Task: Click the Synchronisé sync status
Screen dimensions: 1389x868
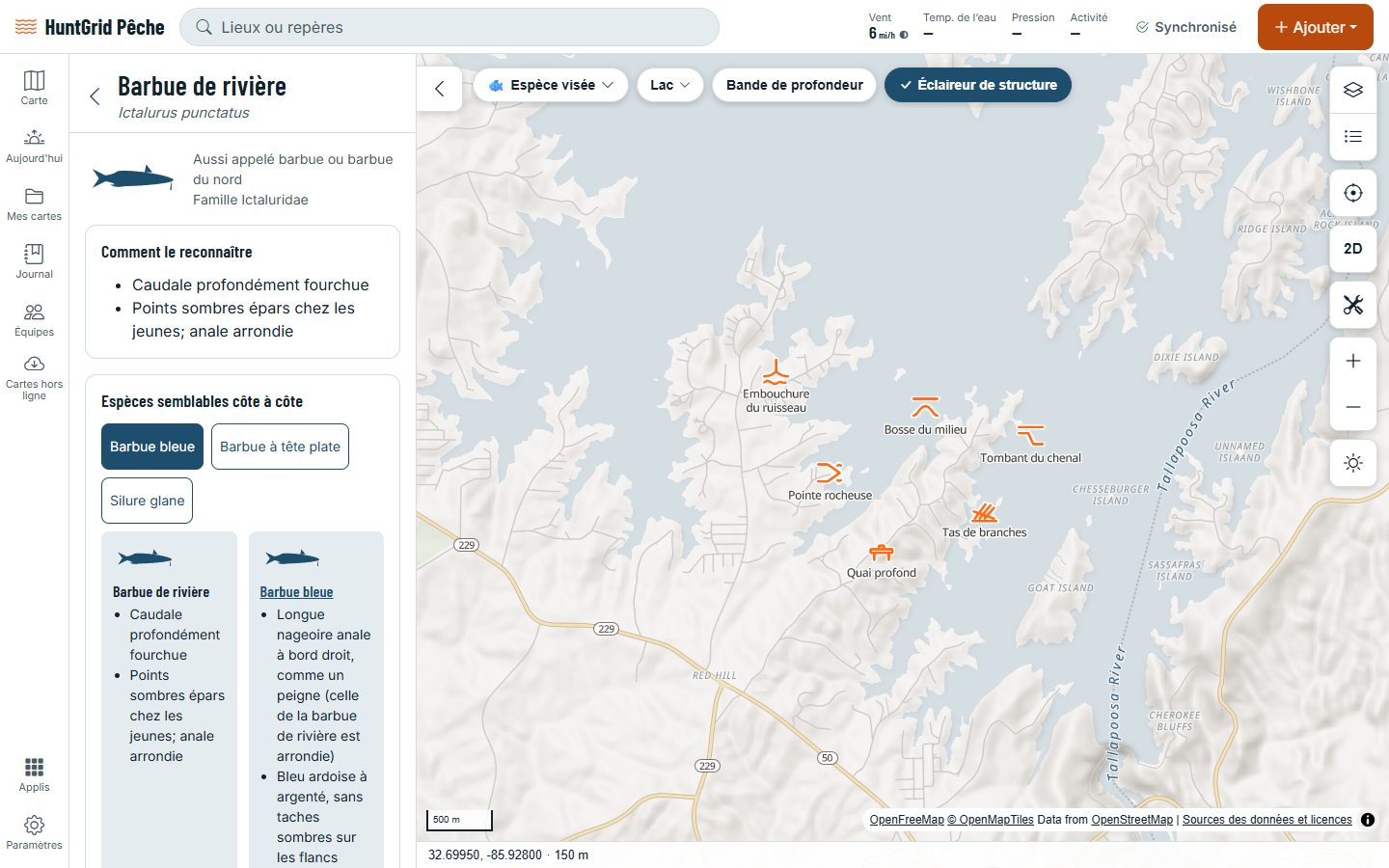Action: point(1185,27)
